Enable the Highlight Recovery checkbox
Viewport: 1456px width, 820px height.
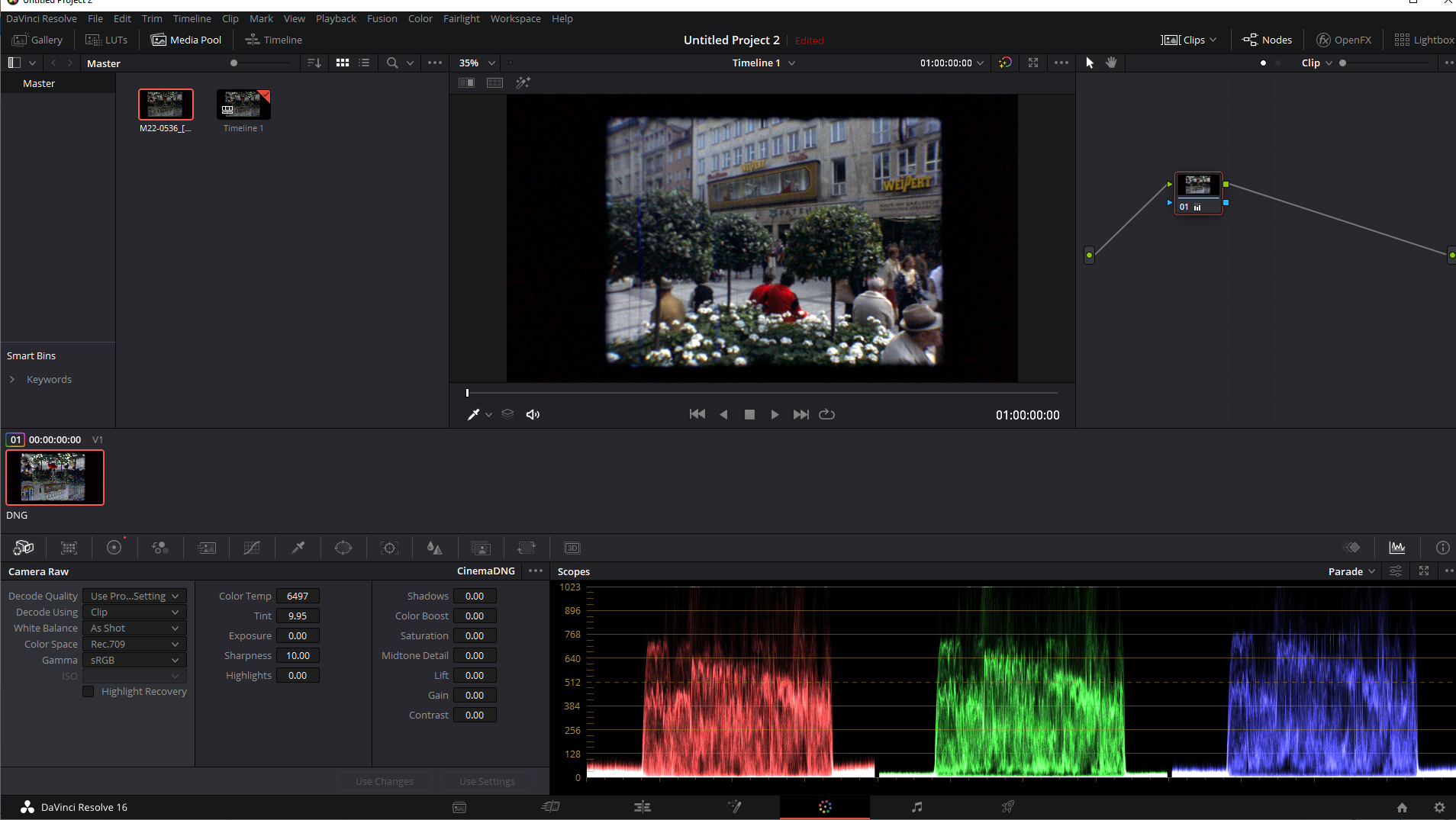coord(89,692)
